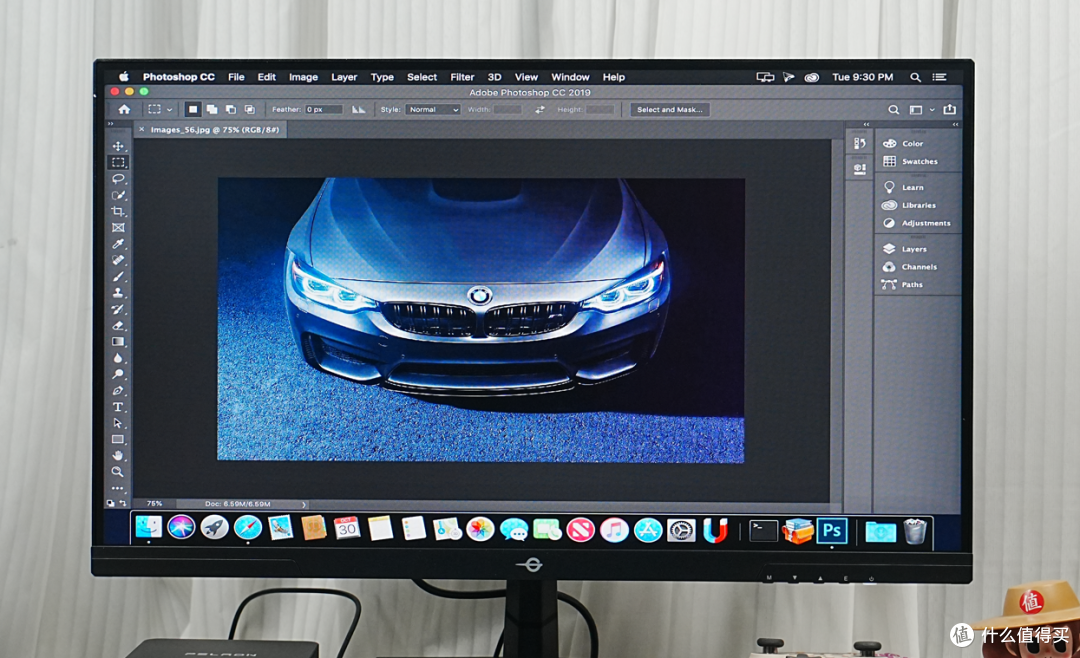The height and width of the screenshot is (658, 1080).
Task: Select the Rectangle shape tool
Action: (118, 440)
